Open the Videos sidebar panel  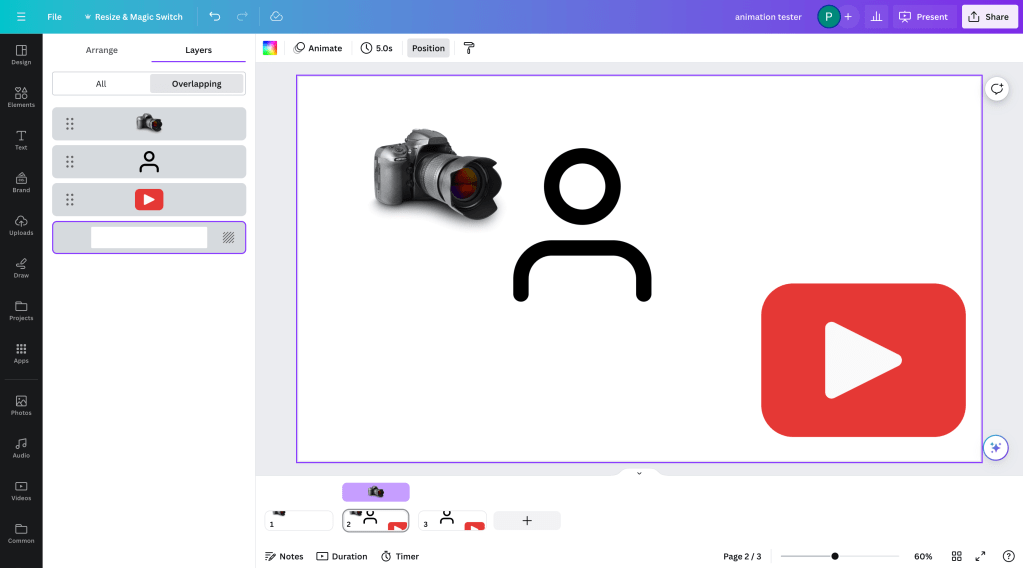(x=21, y=490)
